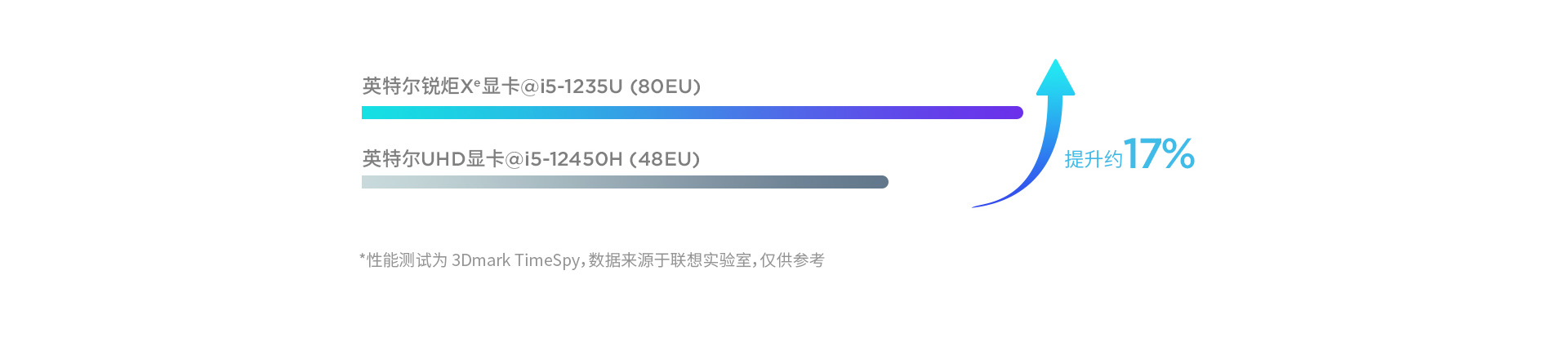Click the 提升约 label text
This screenshot has width=1568, height=346.
(1094, 159)
